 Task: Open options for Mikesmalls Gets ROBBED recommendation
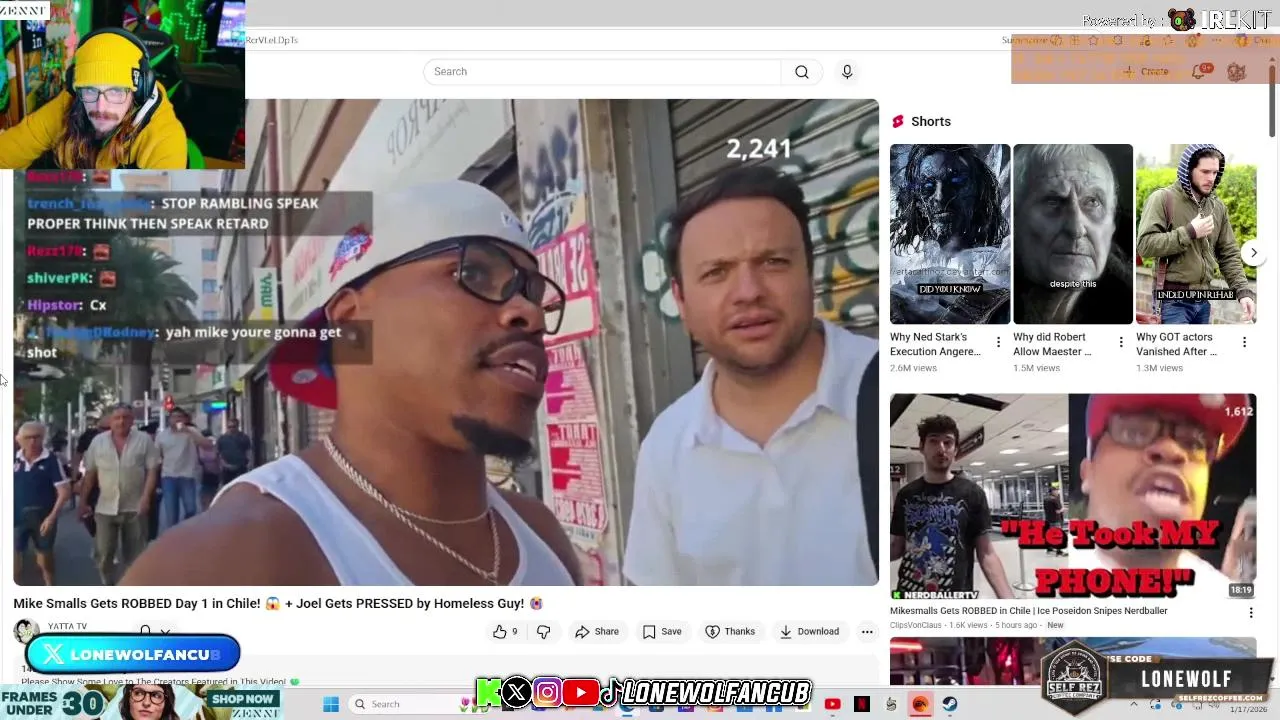tap(1250, 612)
